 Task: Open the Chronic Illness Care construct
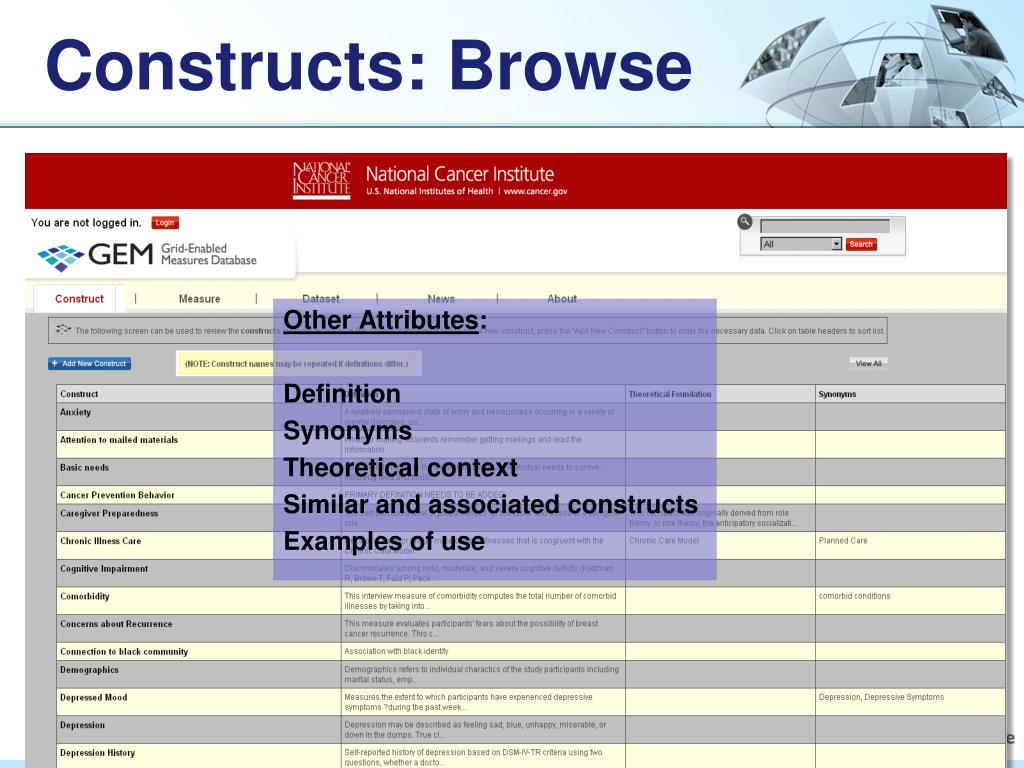pyautogui.click(x=101, y=541)
